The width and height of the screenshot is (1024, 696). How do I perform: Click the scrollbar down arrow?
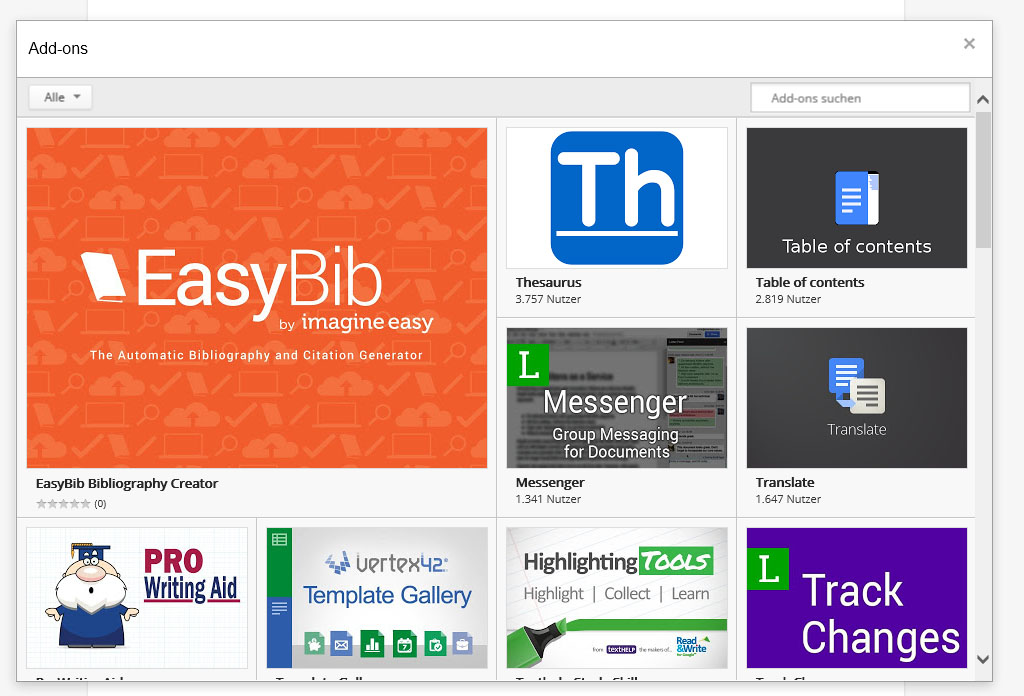click(983, 659)
